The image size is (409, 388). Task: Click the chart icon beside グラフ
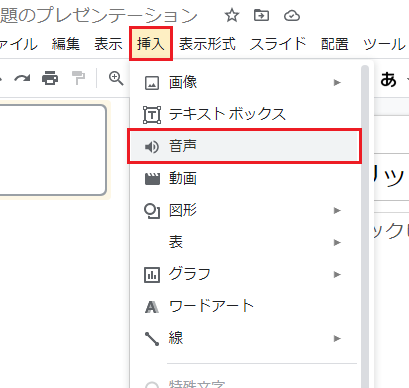(152, 275)
